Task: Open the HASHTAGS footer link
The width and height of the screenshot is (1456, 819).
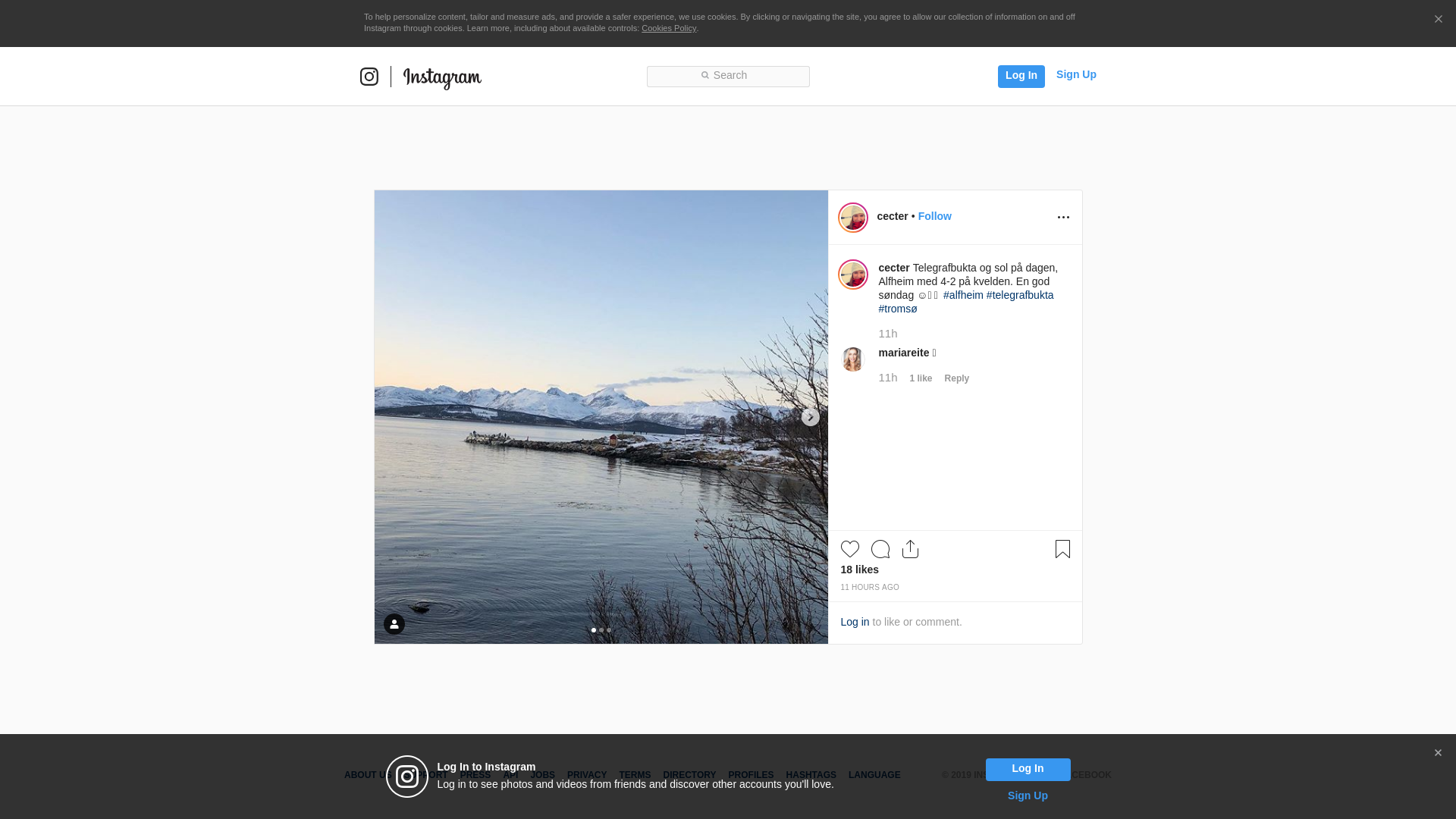Action: pos(811,775)
